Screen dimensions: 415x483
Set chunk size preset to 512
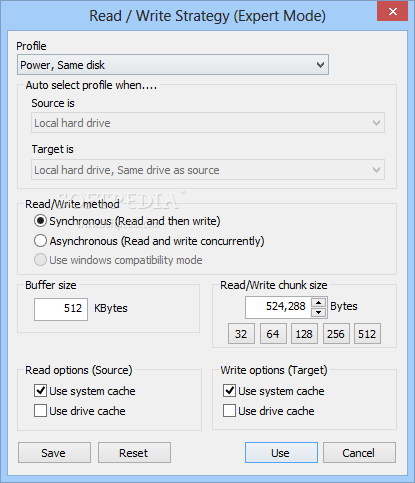tap(367, 333)
